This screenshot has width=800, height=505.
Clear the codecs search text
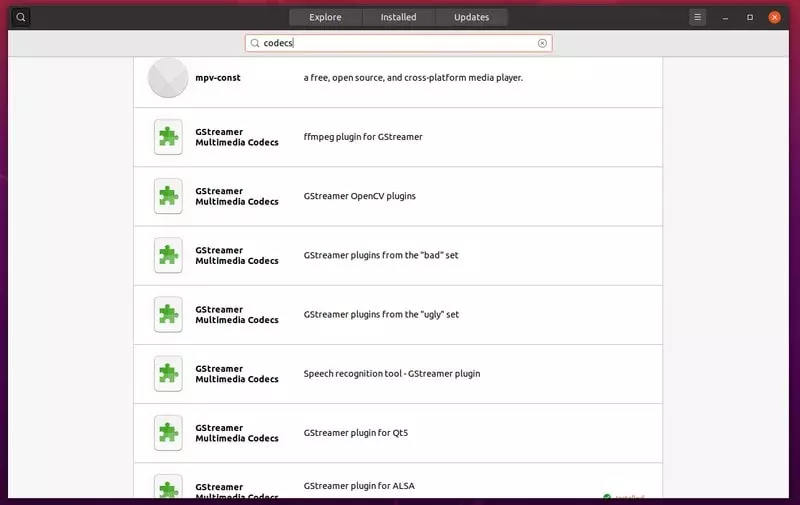pos(542,43)
